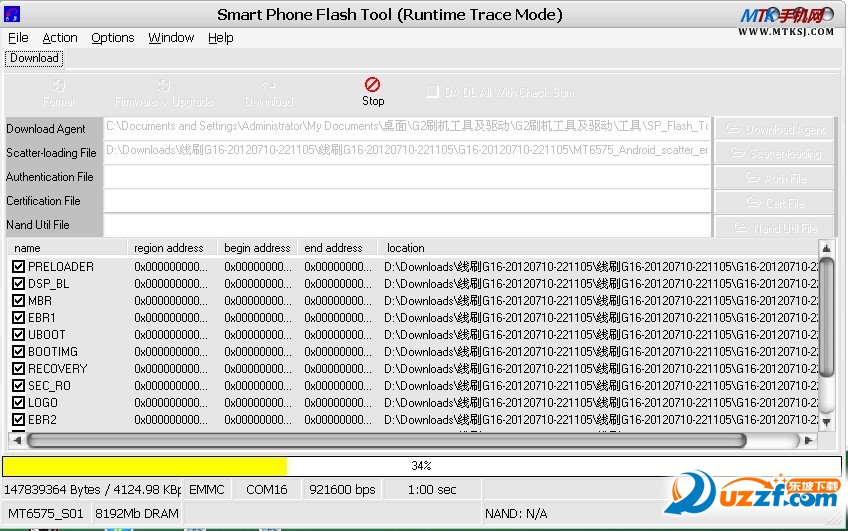Click the Download Agent browse button
The width and height of the screenshot is (848, 531).
774,129
